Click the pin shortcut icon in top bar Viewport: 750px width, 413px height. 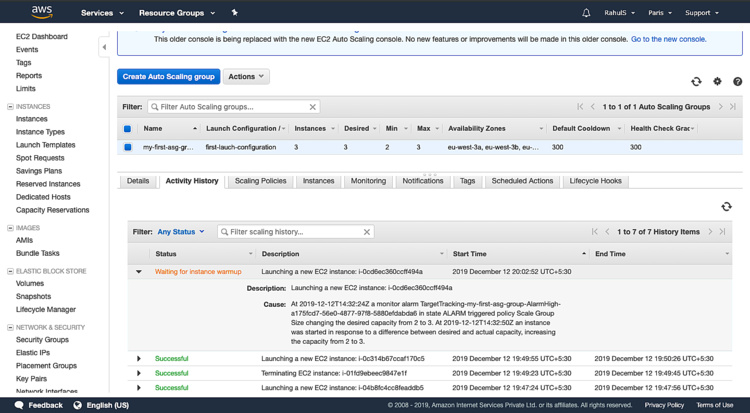[x=235, y=13]
